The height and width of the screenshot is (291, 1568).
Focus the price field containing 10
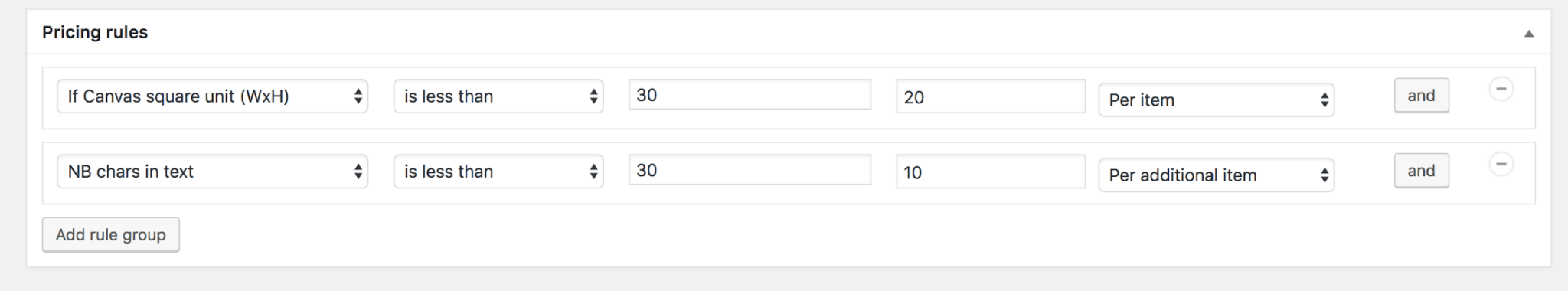(991, 172)
